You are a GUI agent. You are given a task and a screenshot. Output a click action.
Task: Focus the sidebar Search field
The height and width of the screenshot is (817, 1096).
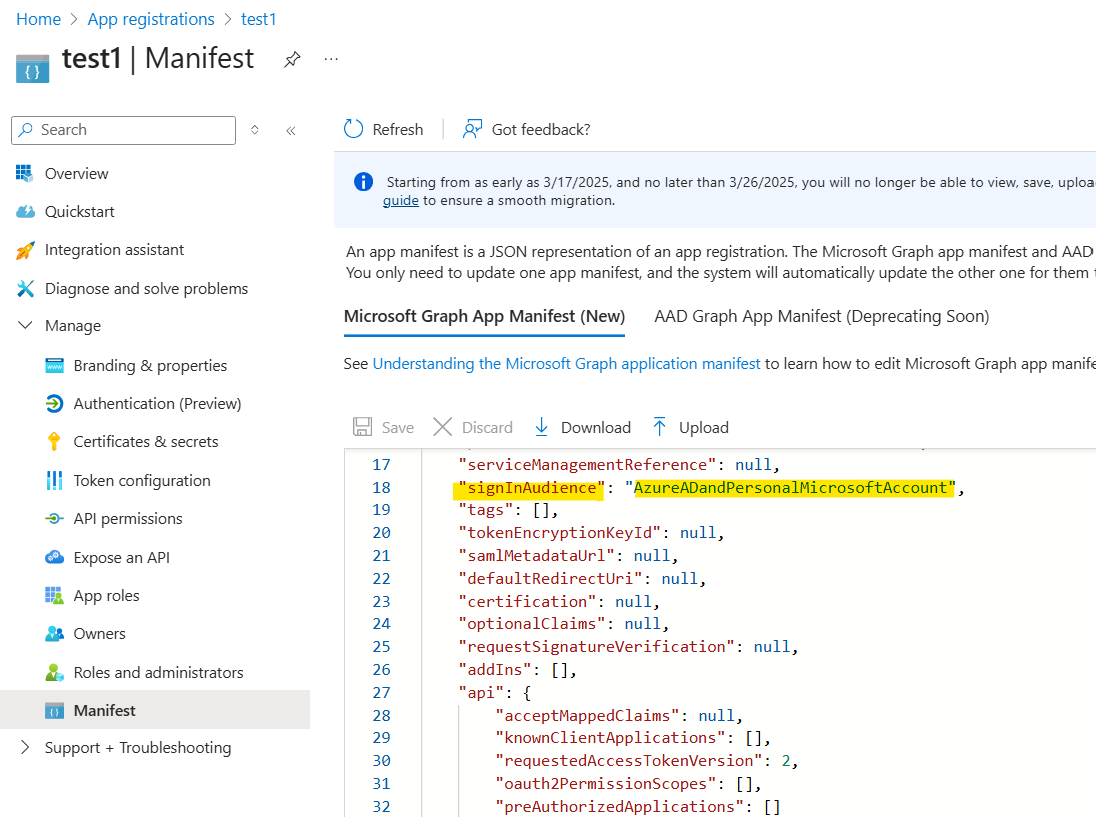coord(124,130)
